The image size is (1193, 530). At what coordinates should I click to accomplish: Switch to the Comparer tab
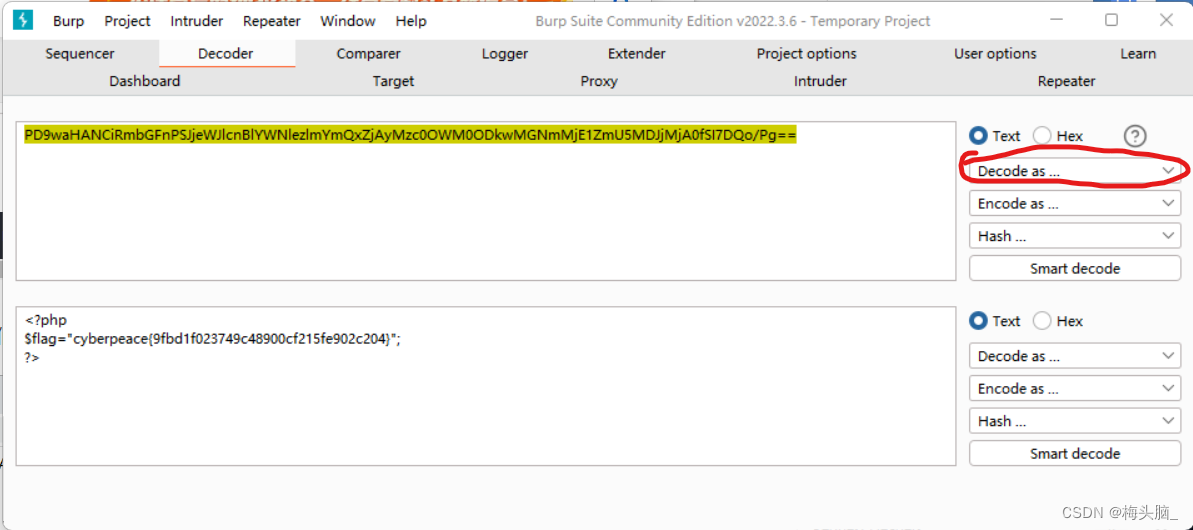tap(368, 54)
